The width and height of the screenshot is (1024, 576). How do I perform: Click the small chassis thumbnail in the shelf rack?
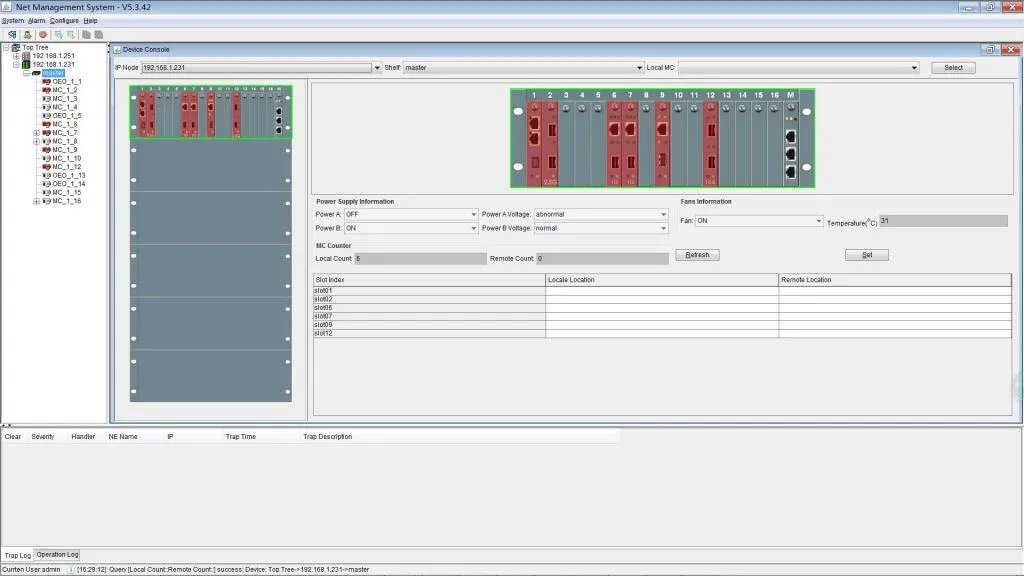(210, 112)
